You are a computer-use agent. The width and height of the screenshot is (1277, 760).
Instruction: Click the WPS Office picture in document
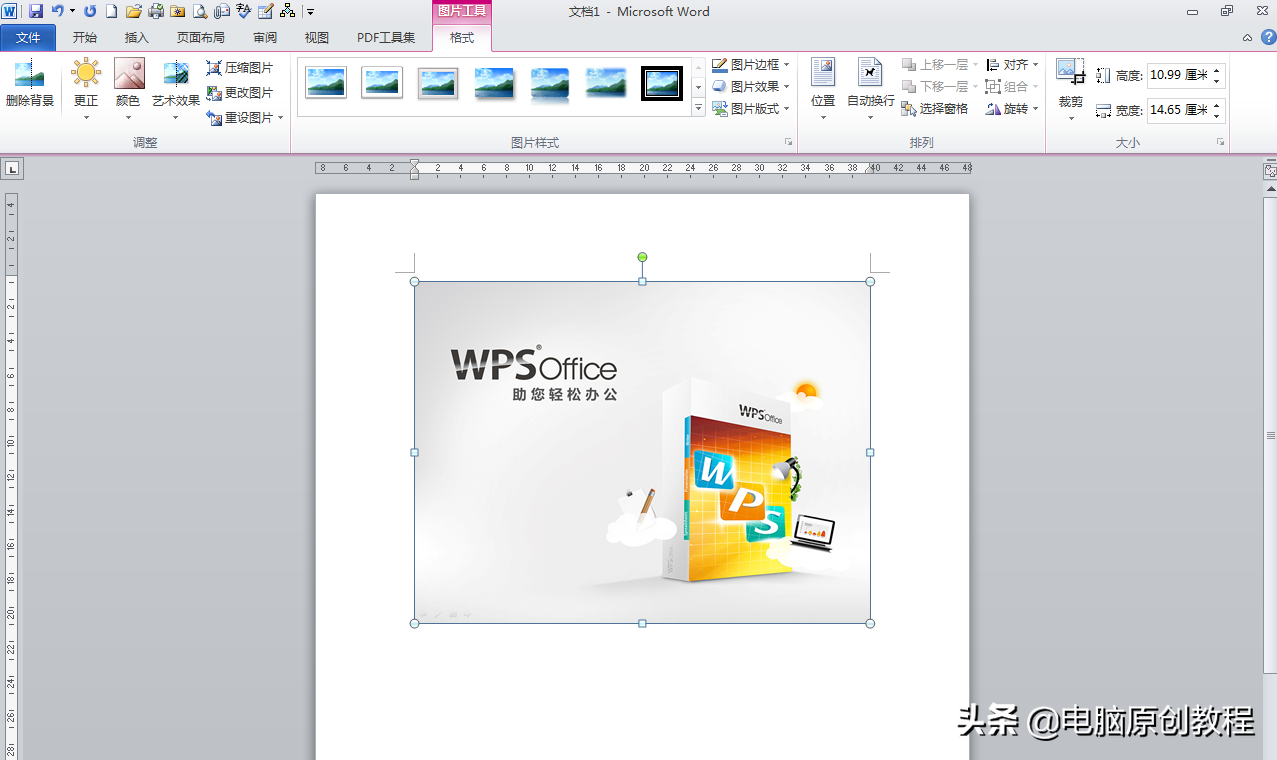click(642, 452)
